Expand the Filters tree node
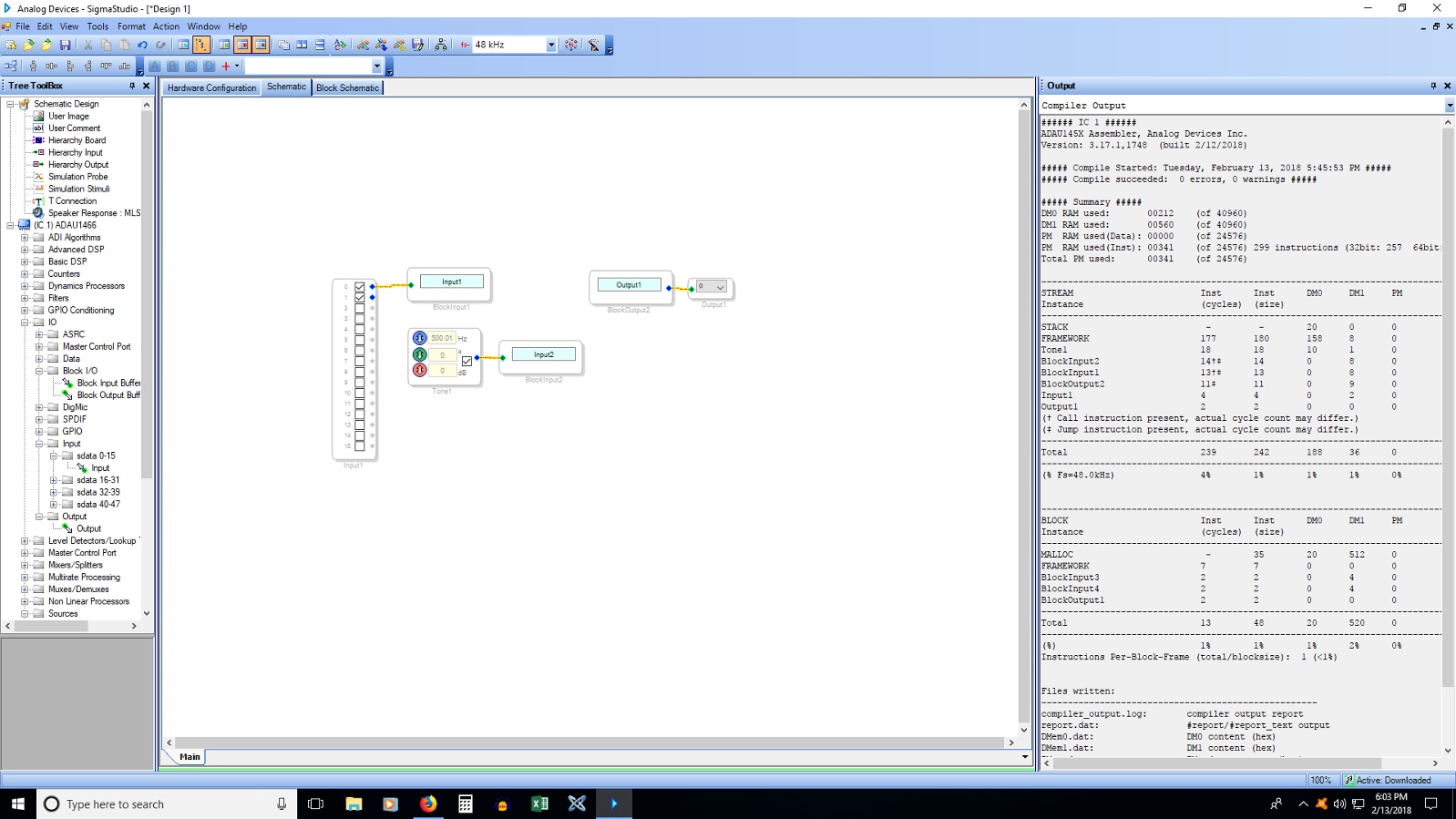The image size is (1456, 819). (x=25, y=298)
